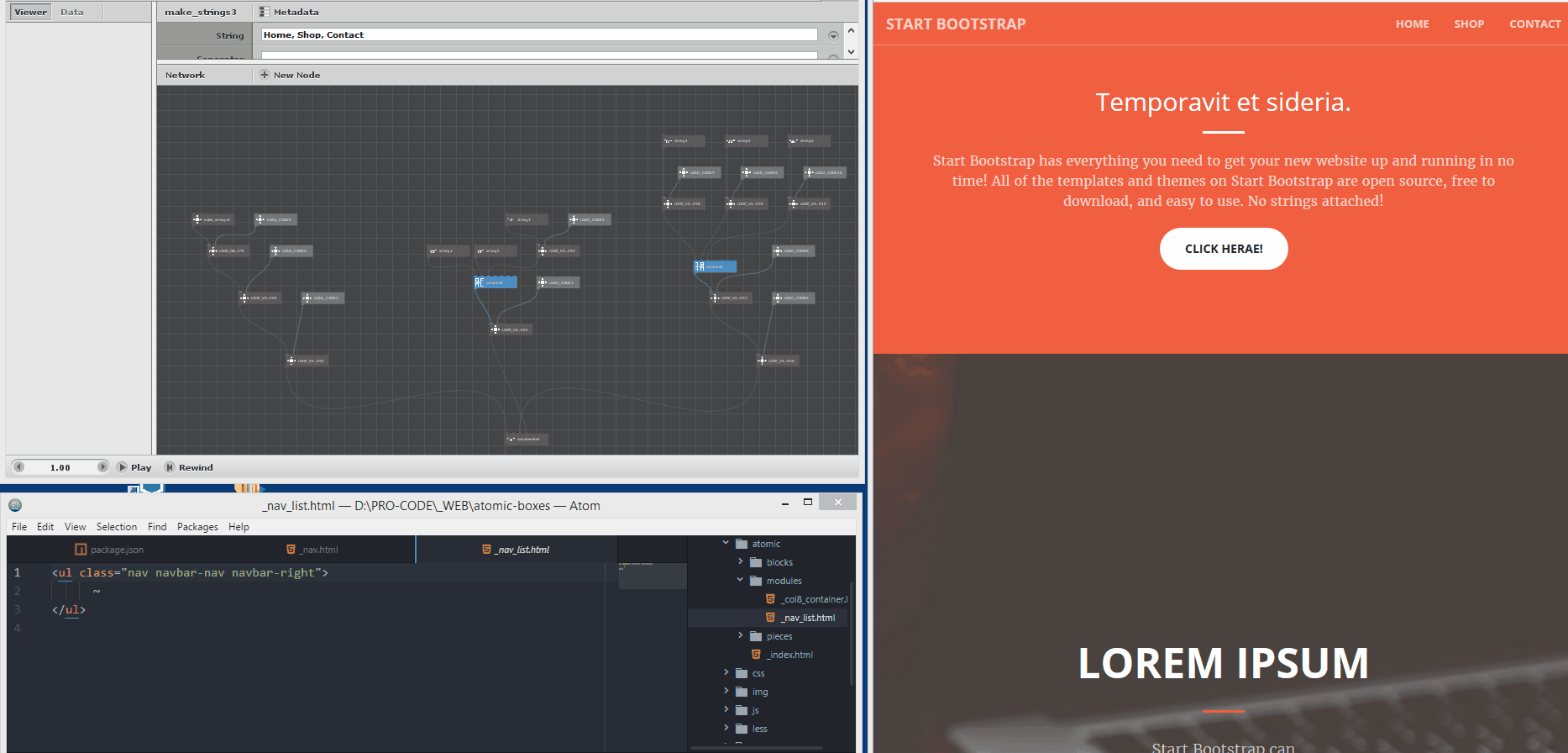This screenshot has height=753, width=1568.
Task: Select the blue combine2 node
Action: tap(715, 266)
